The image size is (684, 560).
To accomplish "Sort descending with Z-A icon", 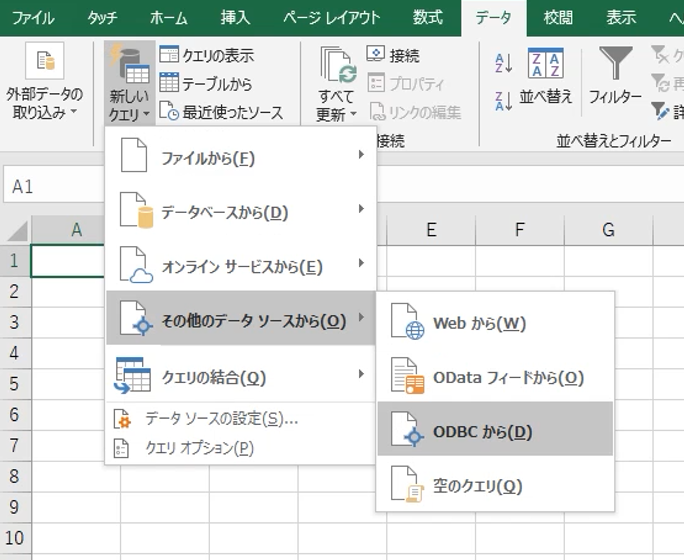I will [x=503, y=101].
